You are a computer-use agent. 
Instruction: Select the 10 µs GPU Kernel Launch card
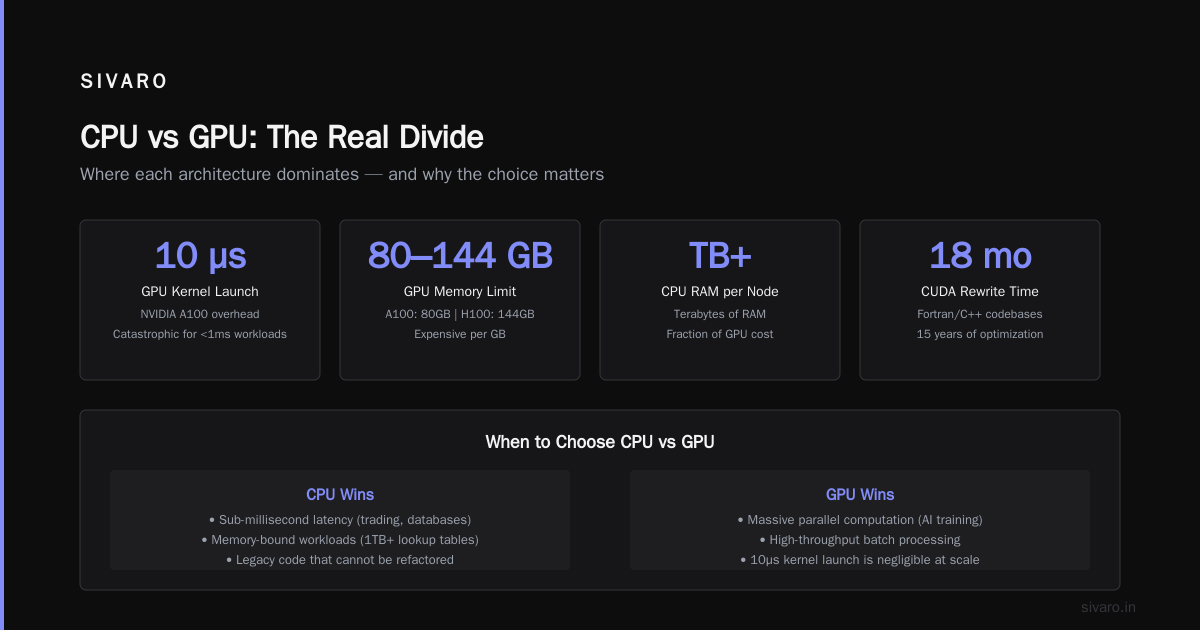coord(200,300)
